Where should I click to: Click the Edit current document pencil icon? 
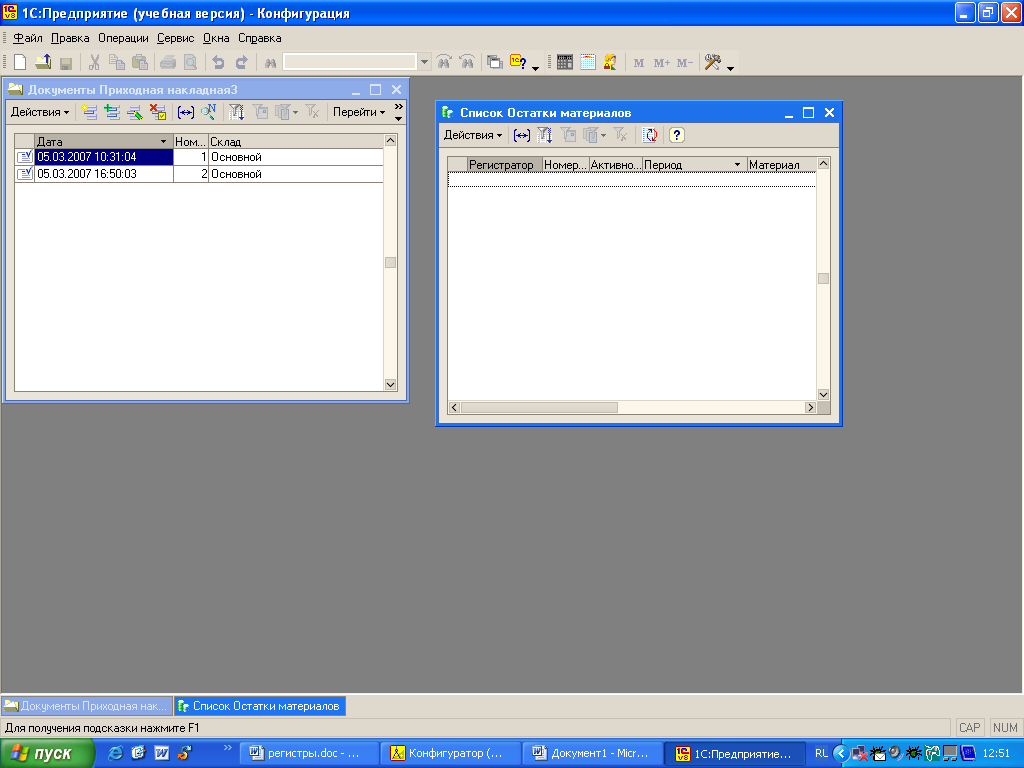[x=135, y=112]
